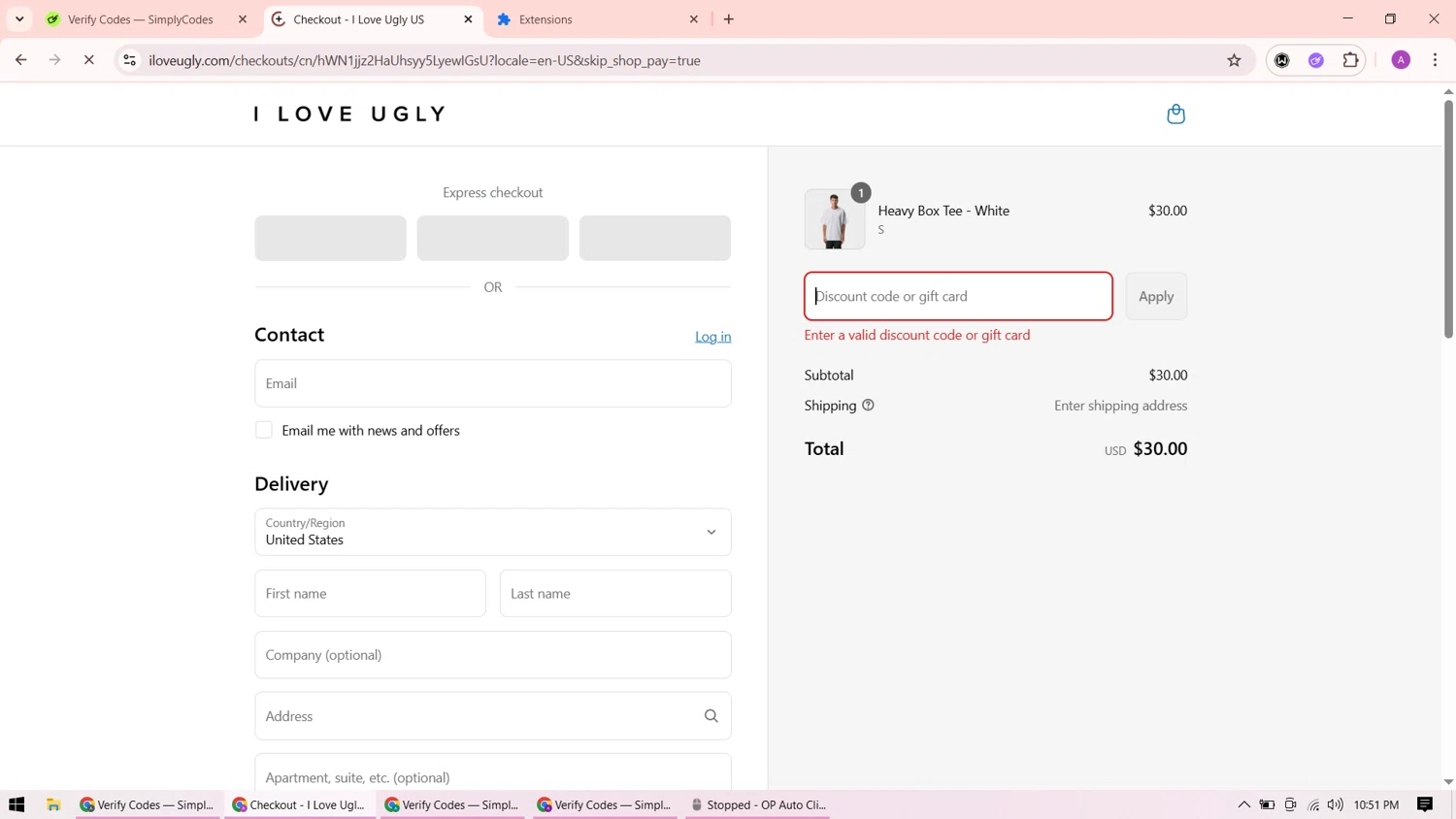Open new browser tab
The image size is (1456, 819).
coord(729,19)
